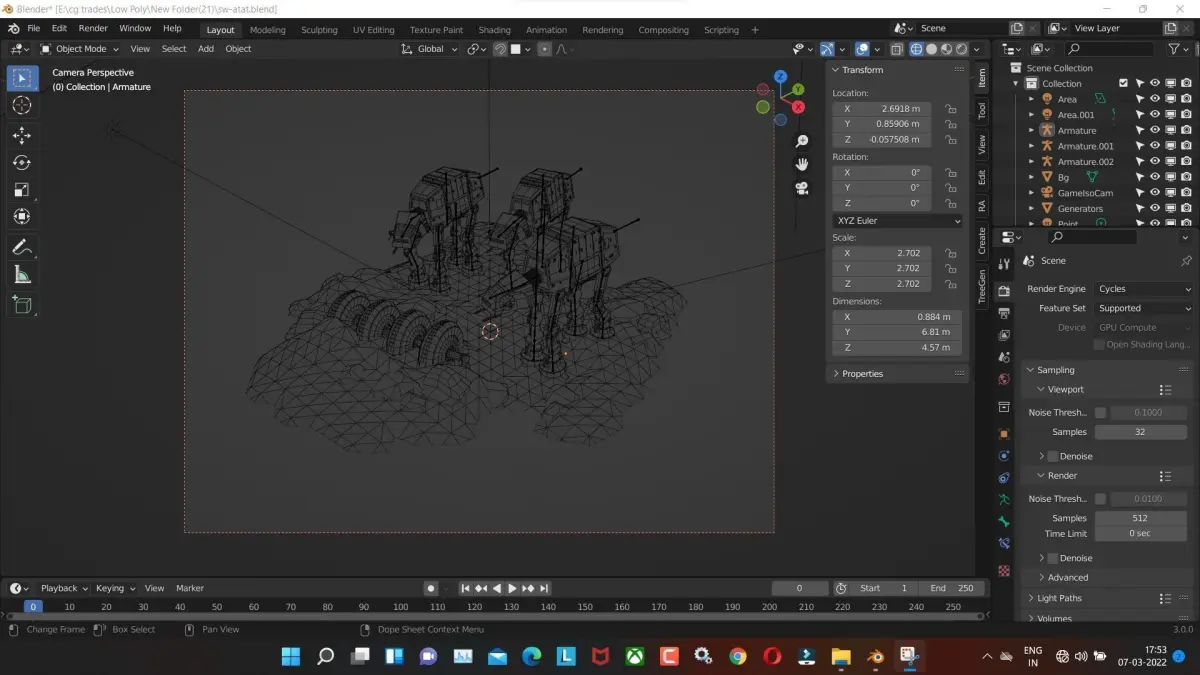Viewport: 1200px width, 675px height.
Task: Switch to rendered viewport shading
Action: [x=961, y=49]
